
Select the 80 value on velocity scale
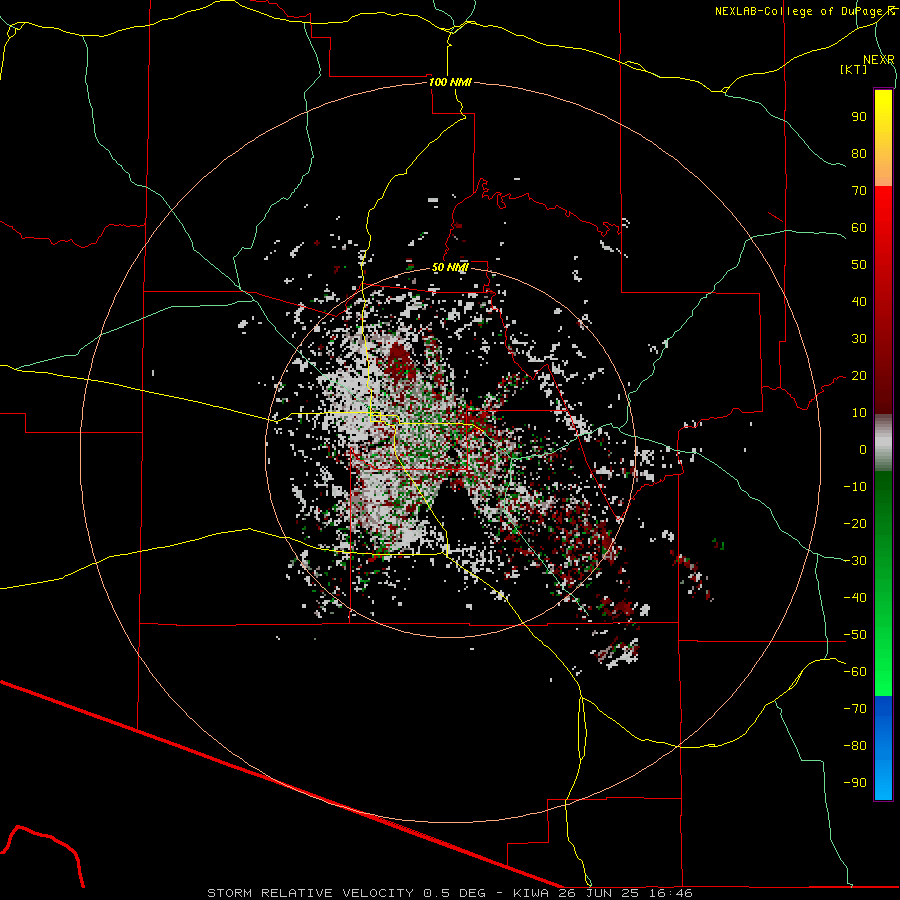[x=859, y=153]
